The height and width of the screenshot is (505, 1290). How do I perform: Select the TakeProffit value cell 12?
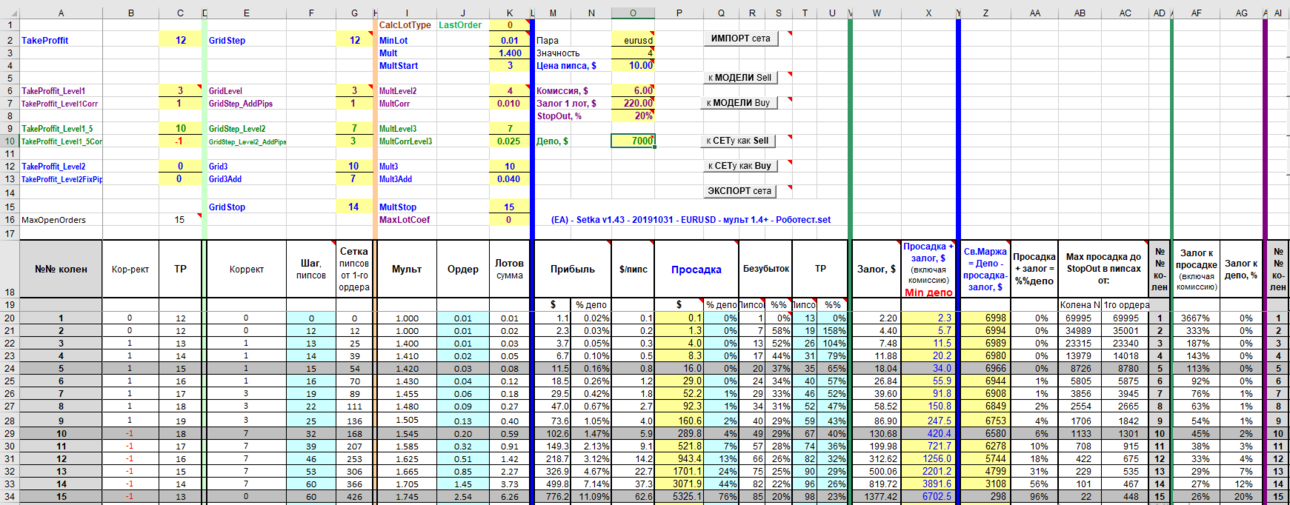(x=180, y=39)
